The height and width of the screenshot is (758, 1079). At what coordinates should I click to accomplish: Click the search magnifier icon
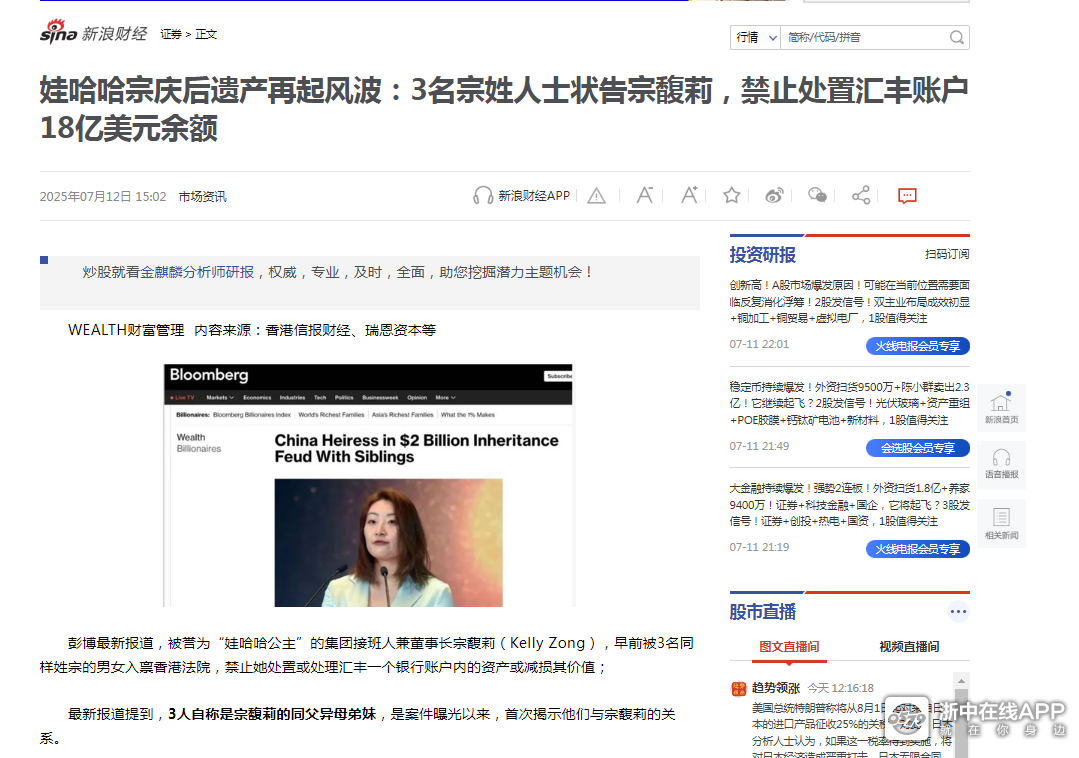click(x=957, y=37)
